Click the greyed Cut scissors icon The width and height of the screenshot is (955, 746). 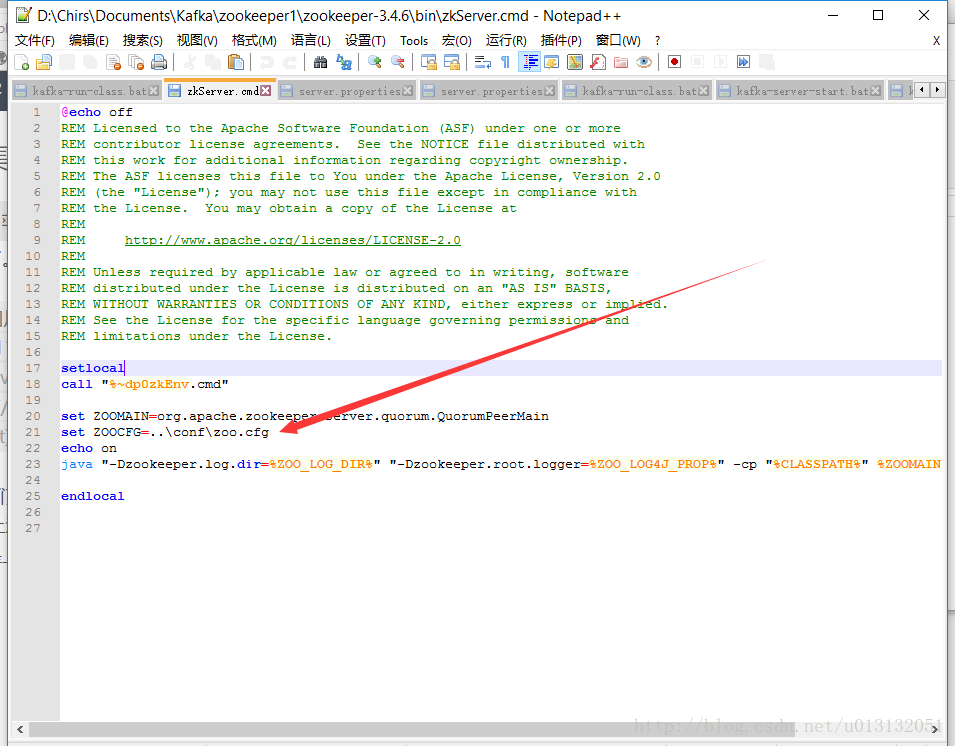[190, 62]
